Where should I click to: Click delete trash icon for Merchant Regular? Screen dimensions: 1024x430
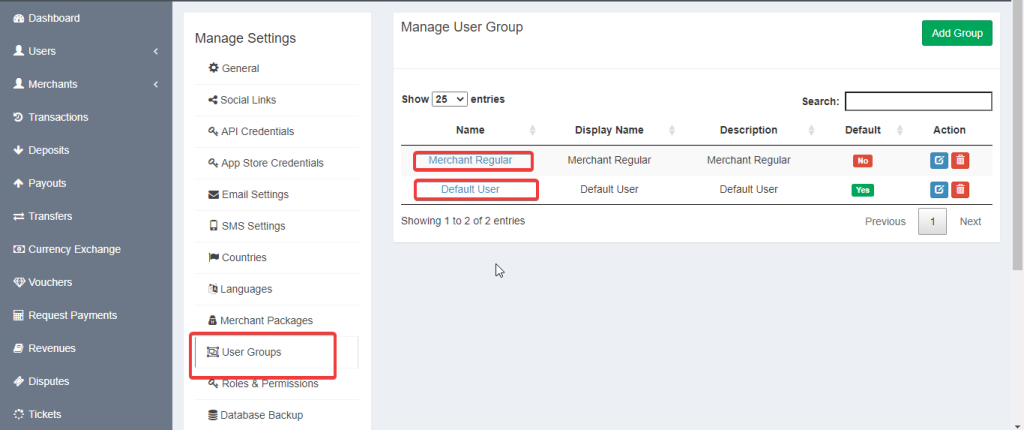pyautogui.click(x=960, y=160)
